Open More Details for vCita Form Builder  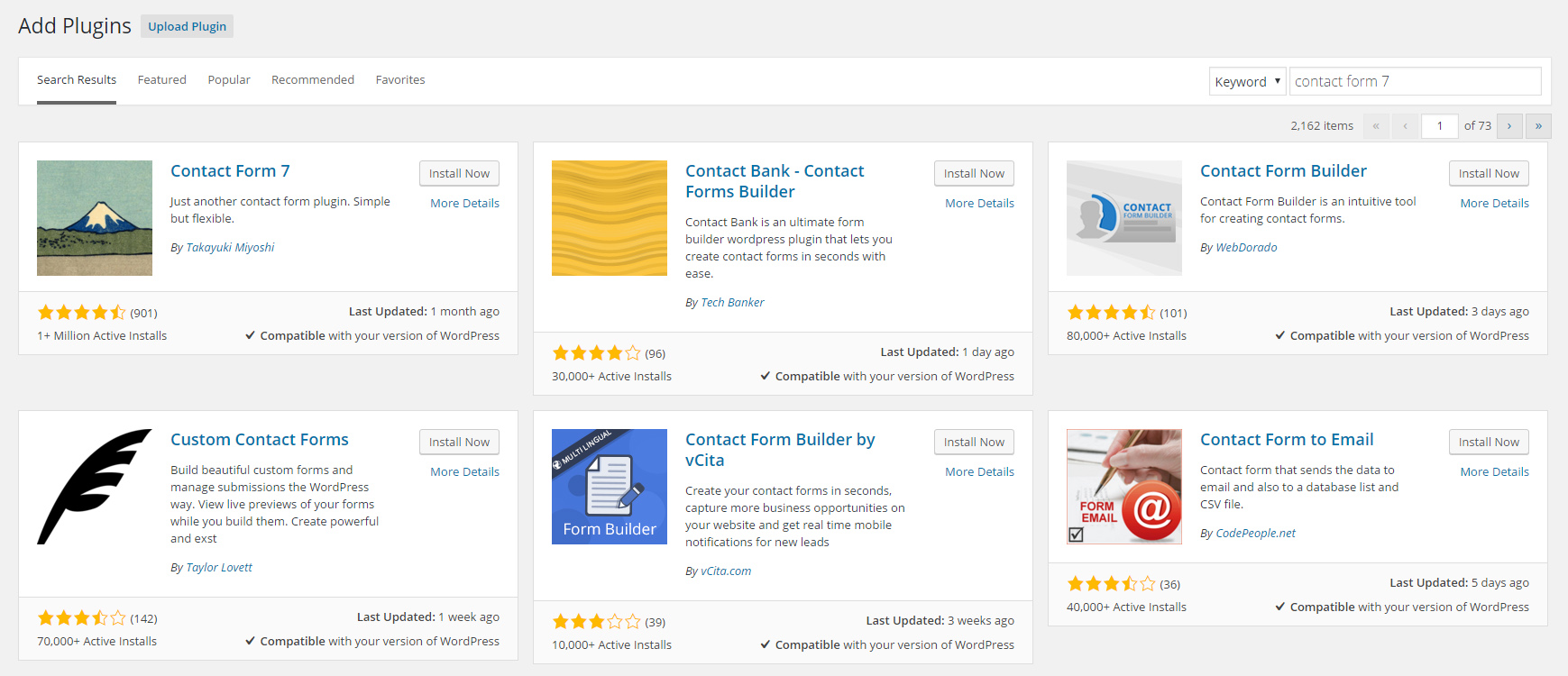pos(979,471)
